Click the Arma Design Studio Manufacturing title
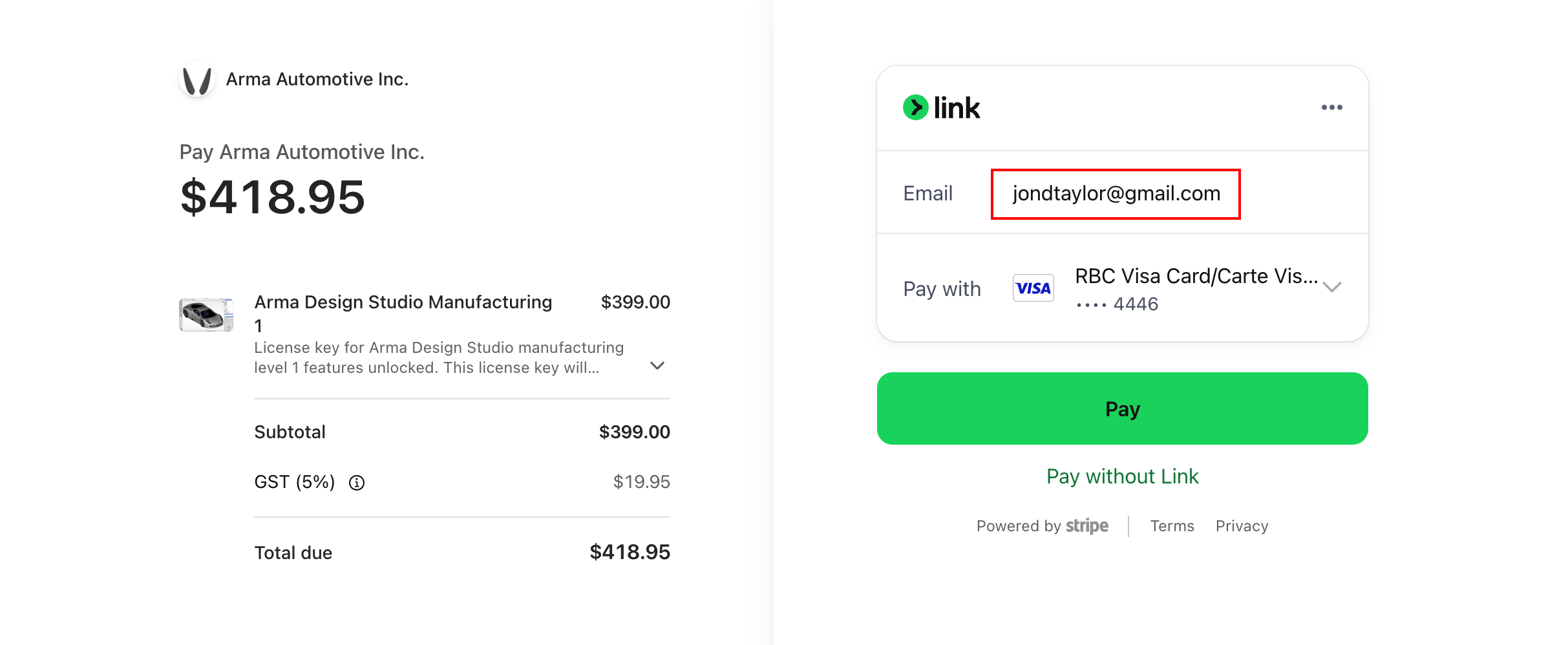 pyautogui.click(x=403, y=302)
